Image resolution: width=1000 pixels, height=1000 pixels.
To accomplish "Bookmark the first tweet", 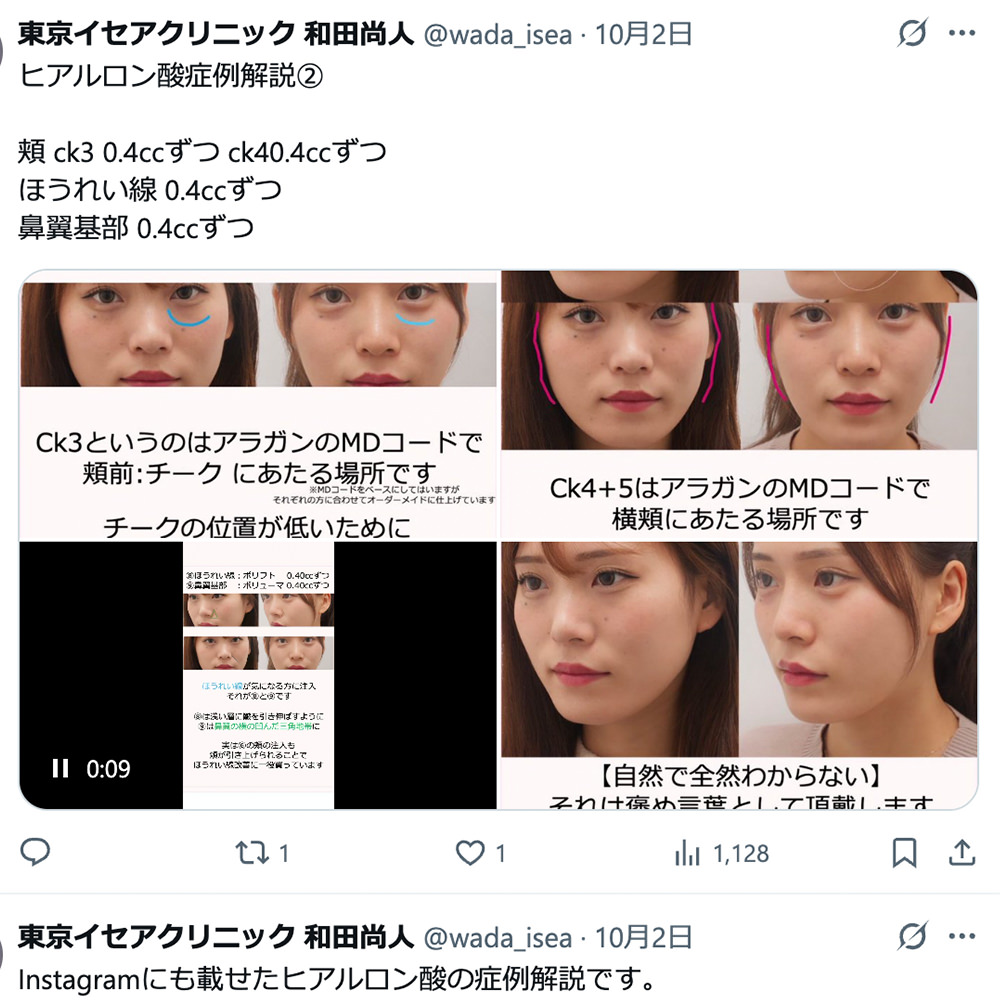I will [x=904, y=853].
